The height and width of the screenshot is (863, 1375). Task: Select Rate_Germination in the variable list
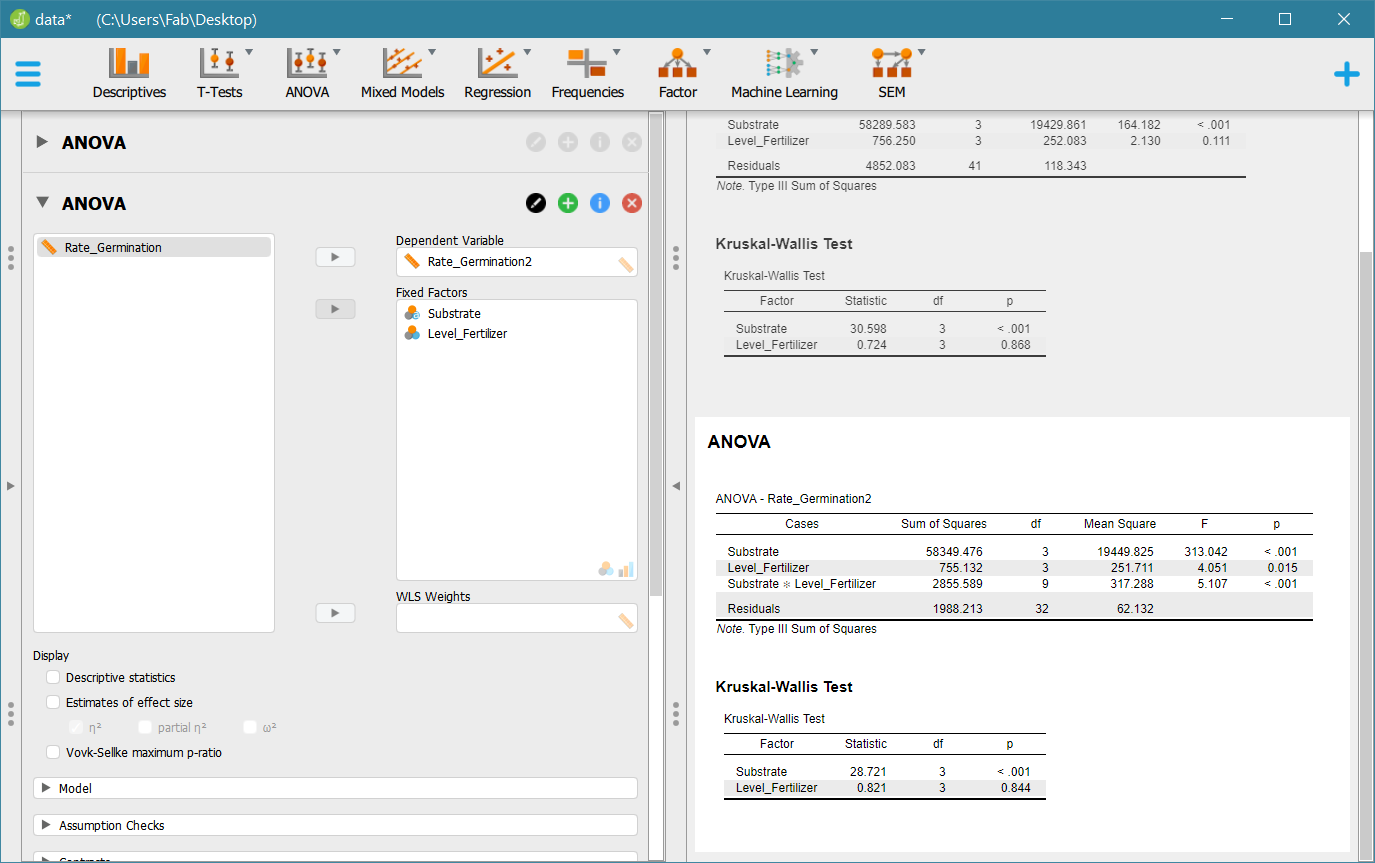[154, 247]
